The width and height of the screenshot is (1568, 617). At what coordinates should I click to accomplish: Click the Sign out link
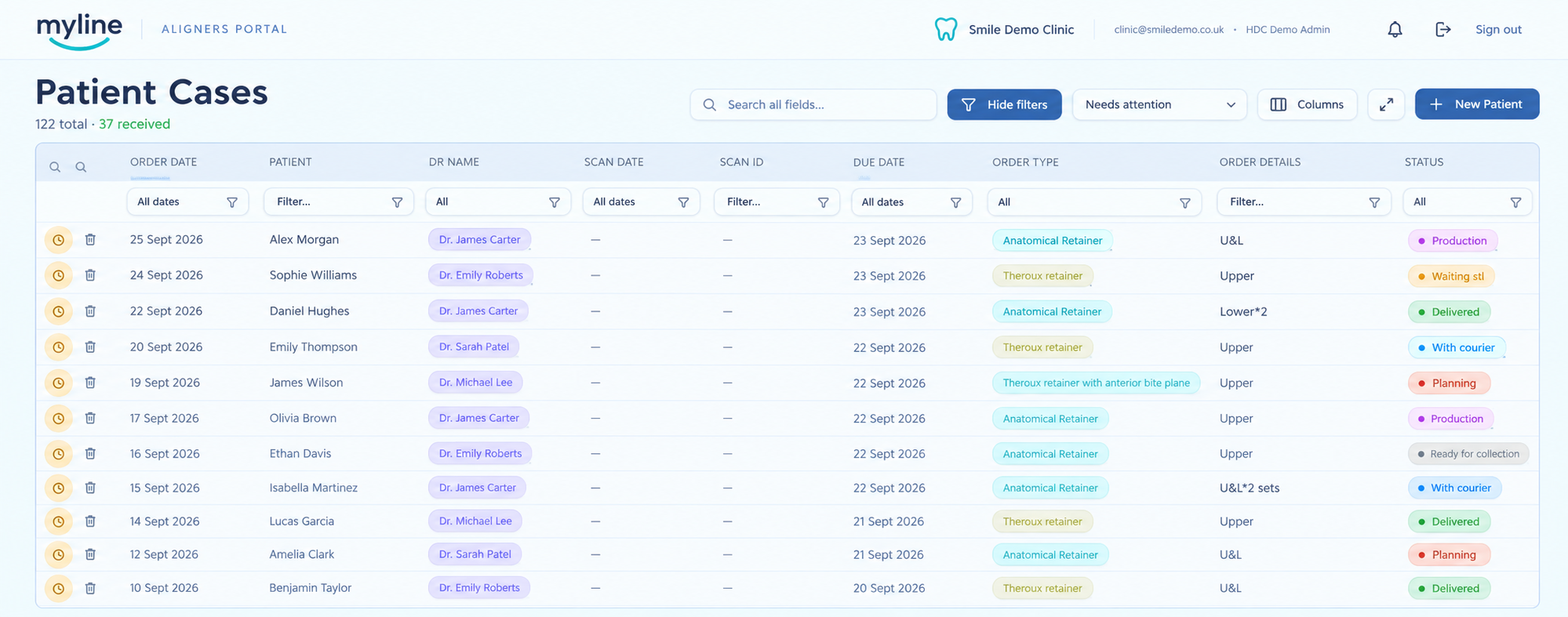[x=1498, y=30]
